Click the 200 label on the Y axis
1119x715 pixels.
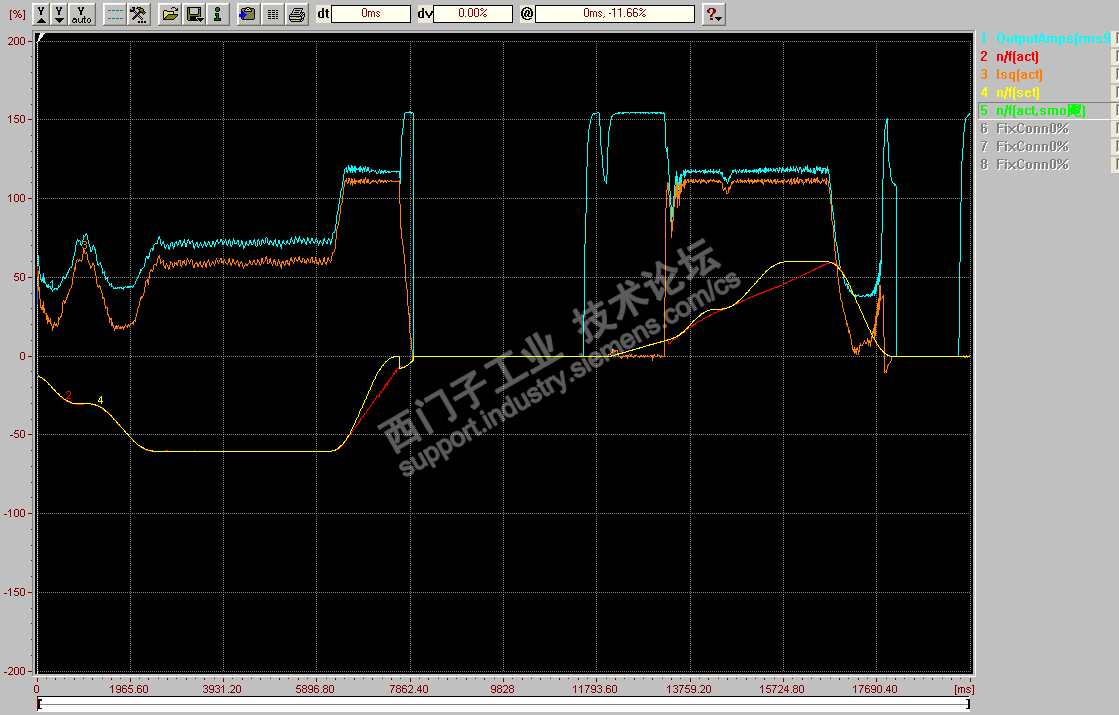[16, 41]
